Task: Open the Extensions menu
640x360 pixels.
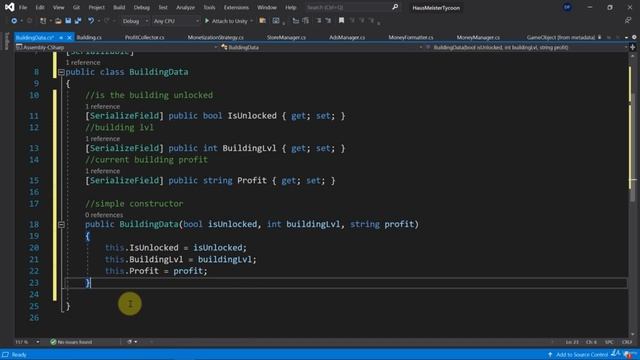Action: coord(236,7)
